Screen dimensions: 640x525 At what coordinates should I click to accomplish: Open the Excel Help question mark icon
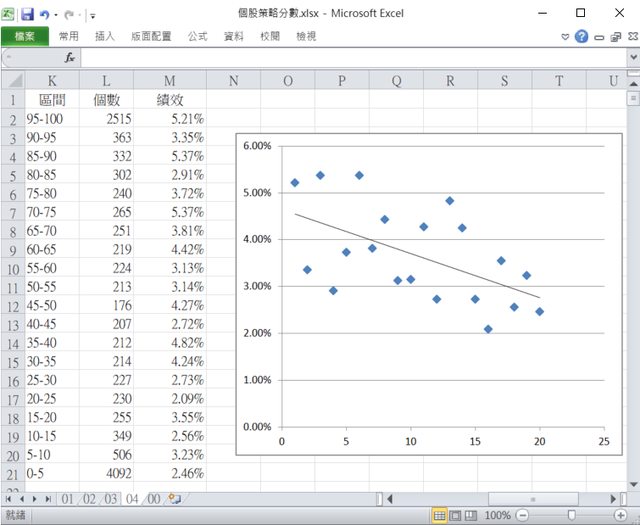(x=581, y=36)
